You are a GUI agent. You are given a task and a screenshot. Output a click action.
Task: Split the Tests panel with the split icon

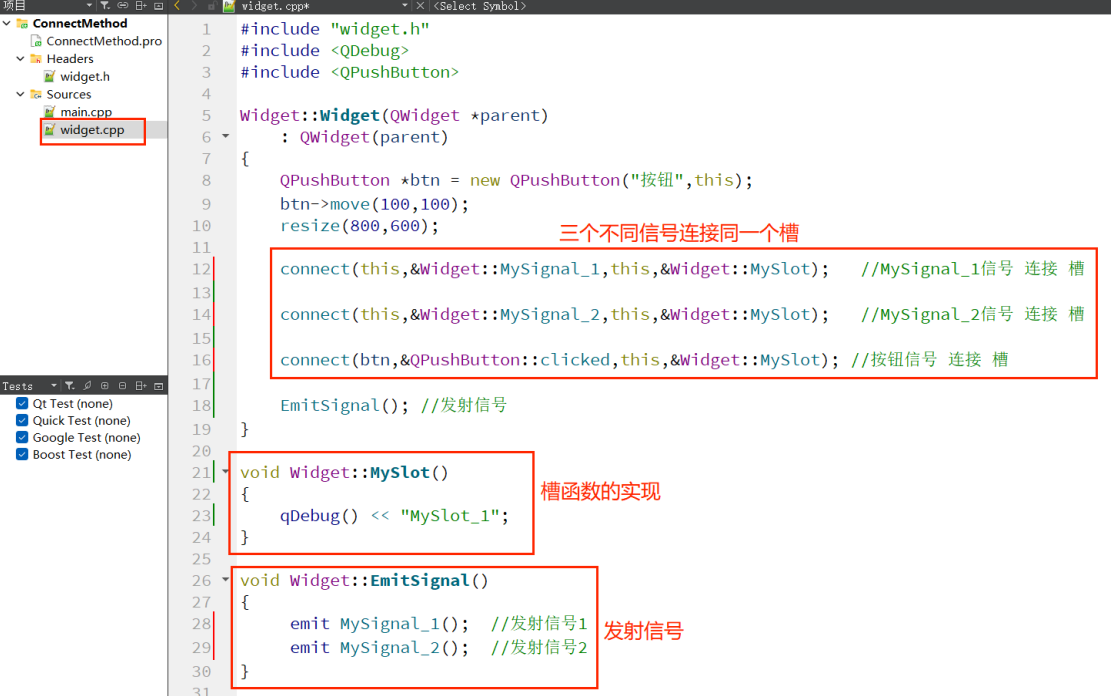(x=141, y=386)
